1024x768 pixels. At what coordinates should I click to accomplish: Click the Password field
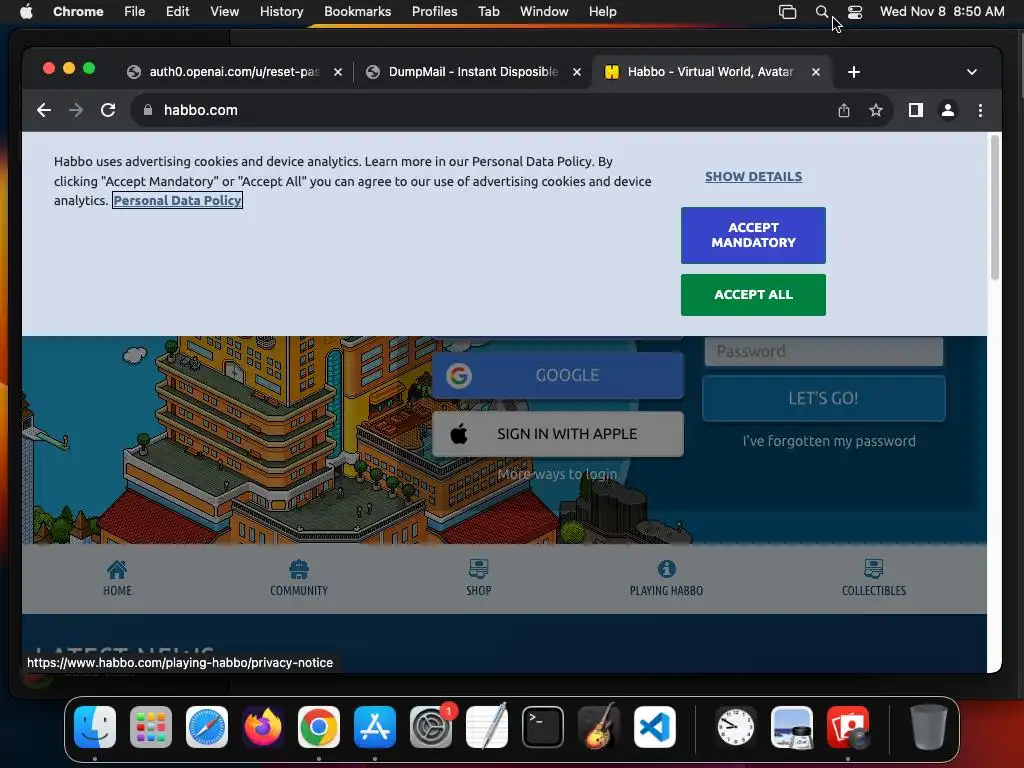click(x=824, y=351)
